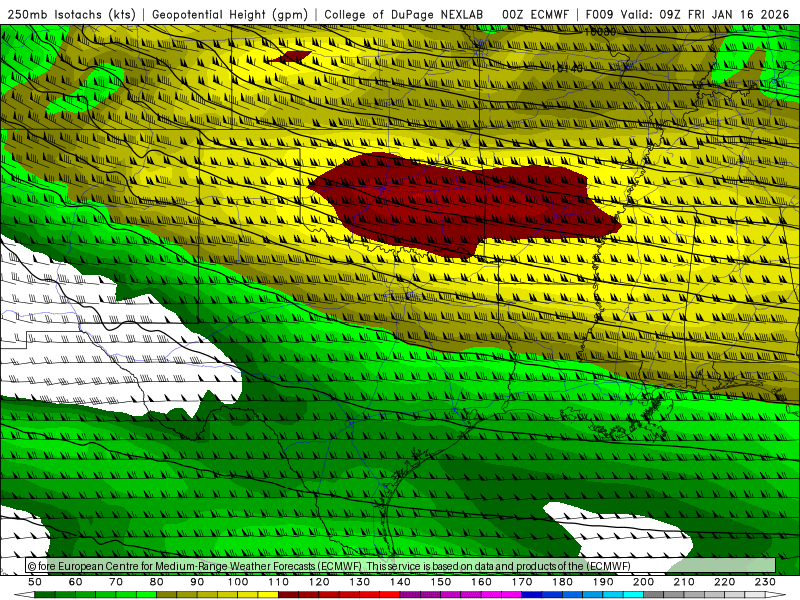800x600 pixels.
Task: Click the 180 knot scale label
Action: click(x=562, y=582)
